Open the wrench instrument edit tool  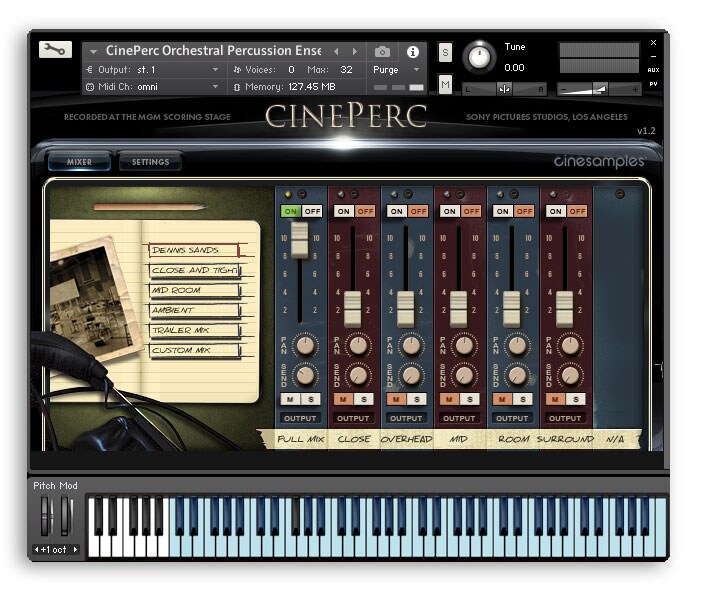55,49
